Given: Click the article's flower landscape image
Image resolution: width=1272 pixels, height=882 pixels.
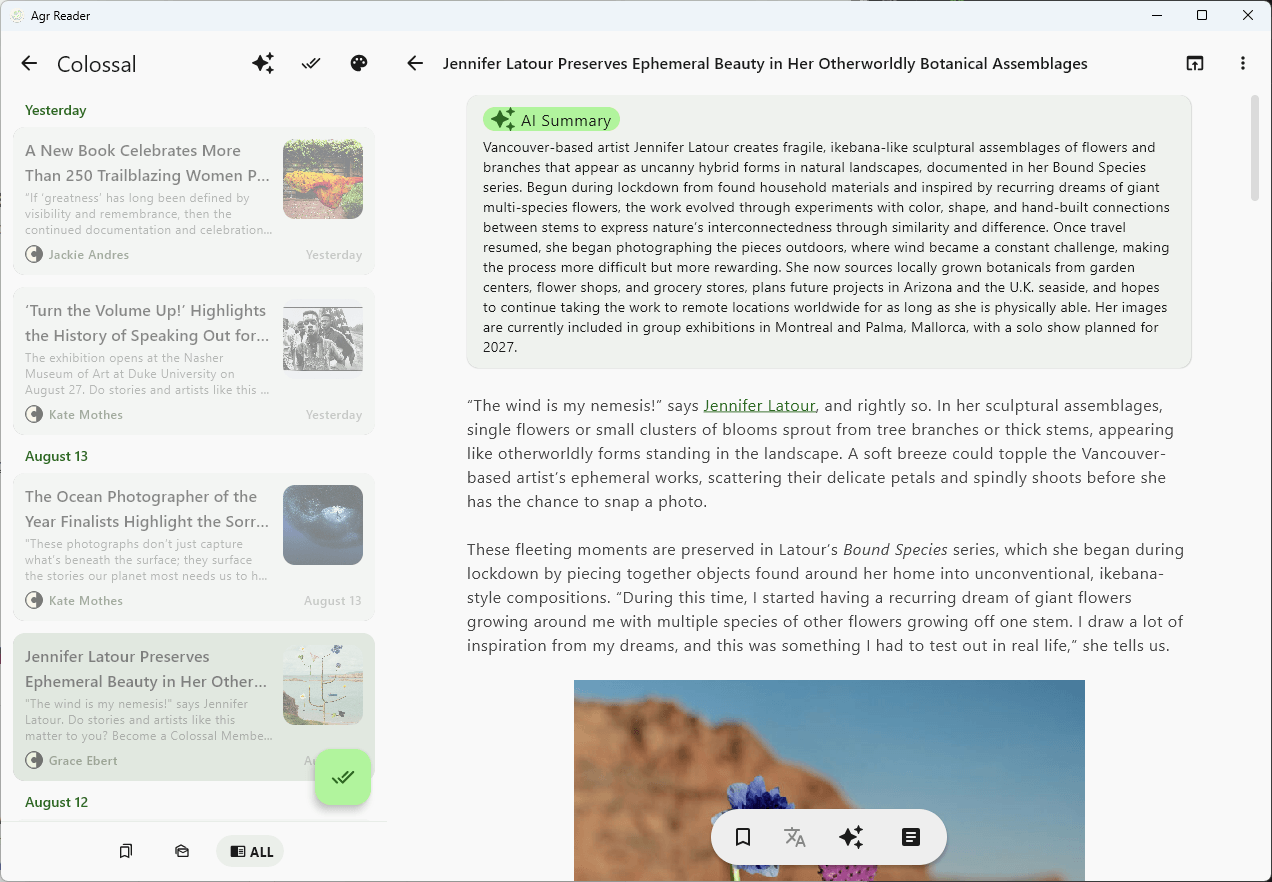Looking at the screenshot, I should coord(829,780).
